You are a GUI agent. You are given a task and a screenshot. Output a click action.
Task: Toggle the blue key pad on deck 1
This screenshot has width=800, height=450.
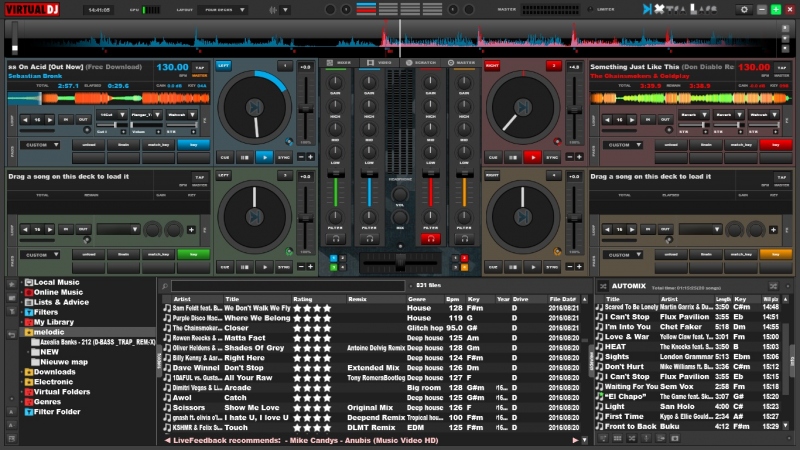tap(193, 145)
